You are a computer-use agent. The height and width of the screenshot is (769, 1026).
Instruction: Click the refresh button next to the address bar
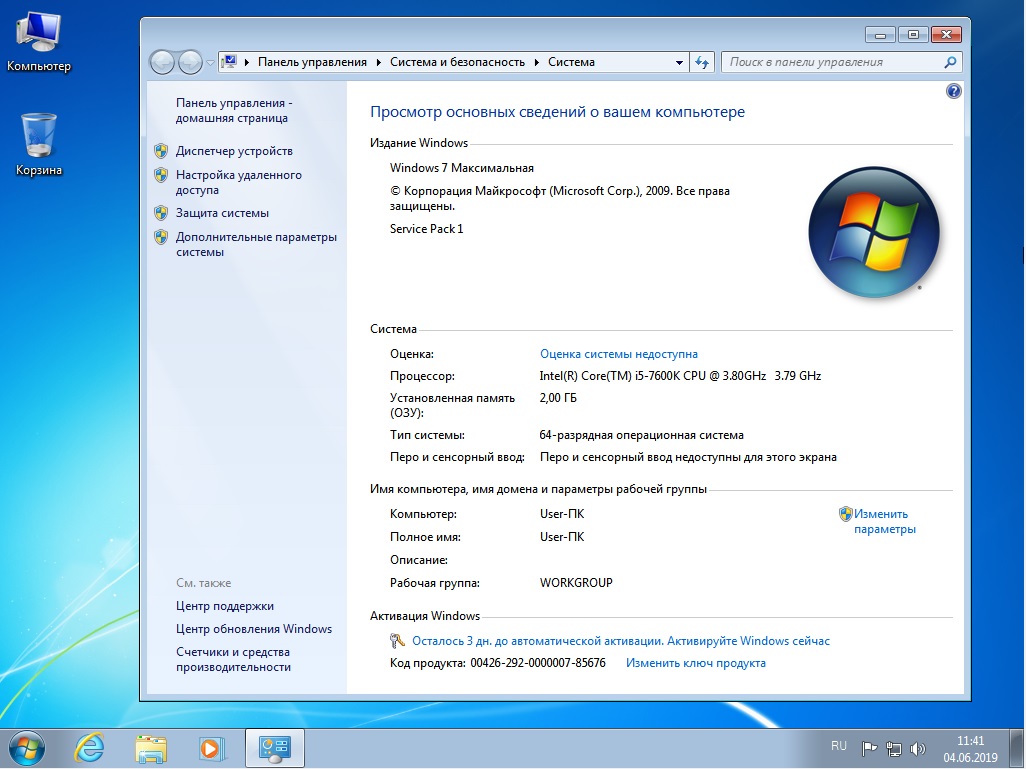702,62
